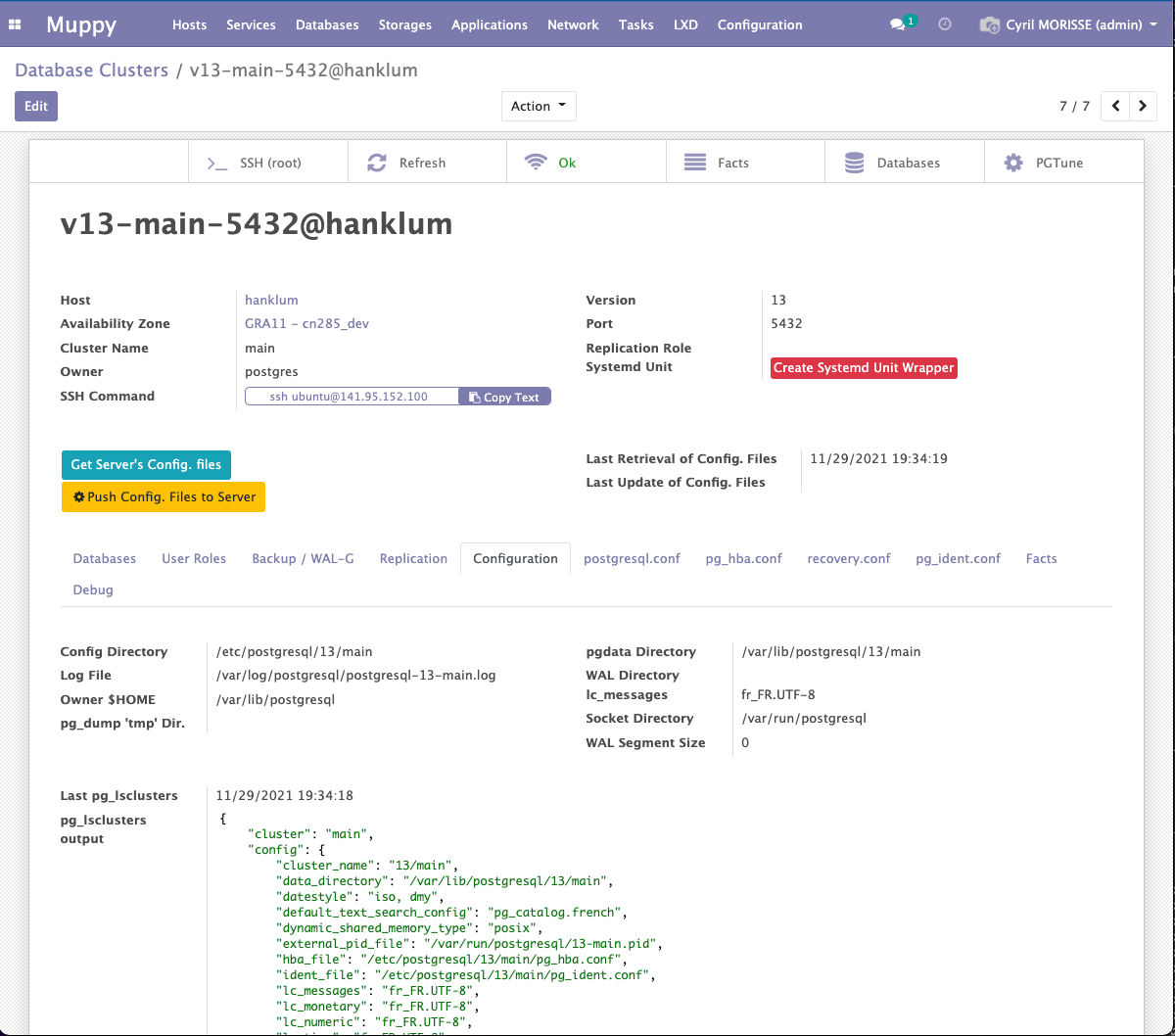Viewport: 1175px width, 1036px height.
Task: Open the Storages menu
Action: click(405, 24)
